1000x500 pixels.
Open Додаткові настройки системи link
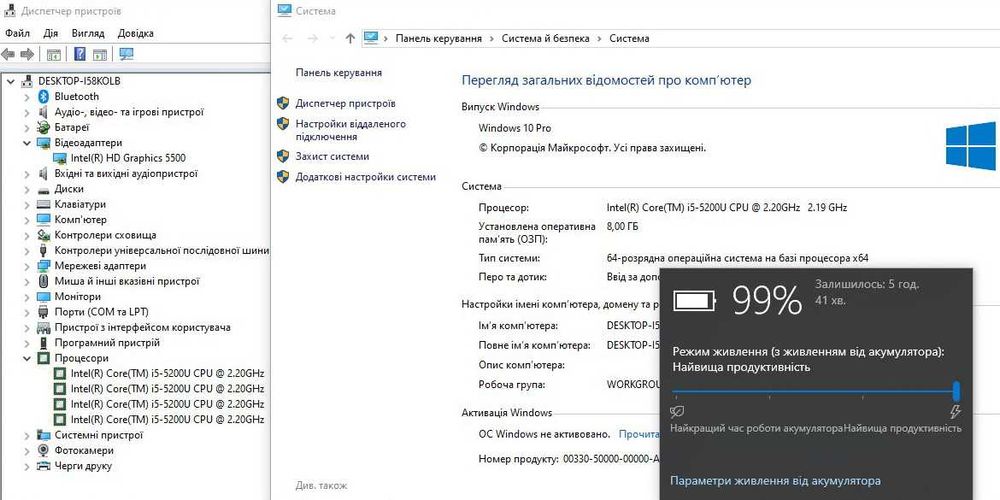365,177
